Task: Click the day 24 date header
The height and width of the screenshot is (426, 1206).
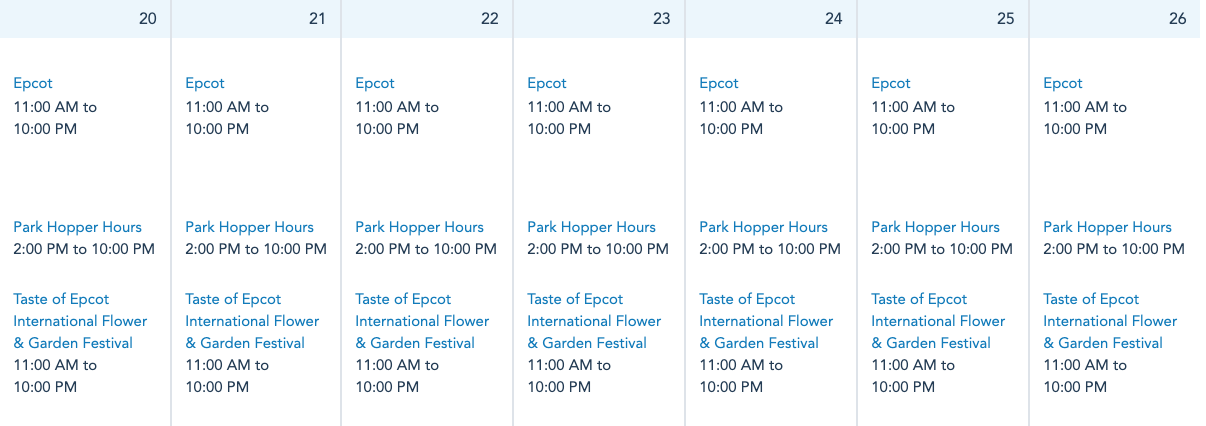Action: coord(833,19)
